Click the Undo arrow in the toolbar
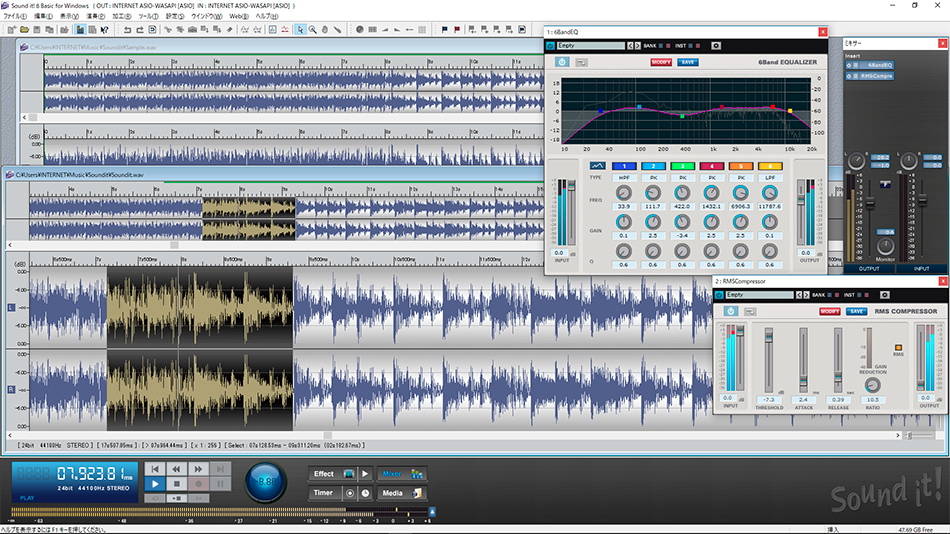Image resolution: width=950 pixels, height=534 pixels. (127, 29)
